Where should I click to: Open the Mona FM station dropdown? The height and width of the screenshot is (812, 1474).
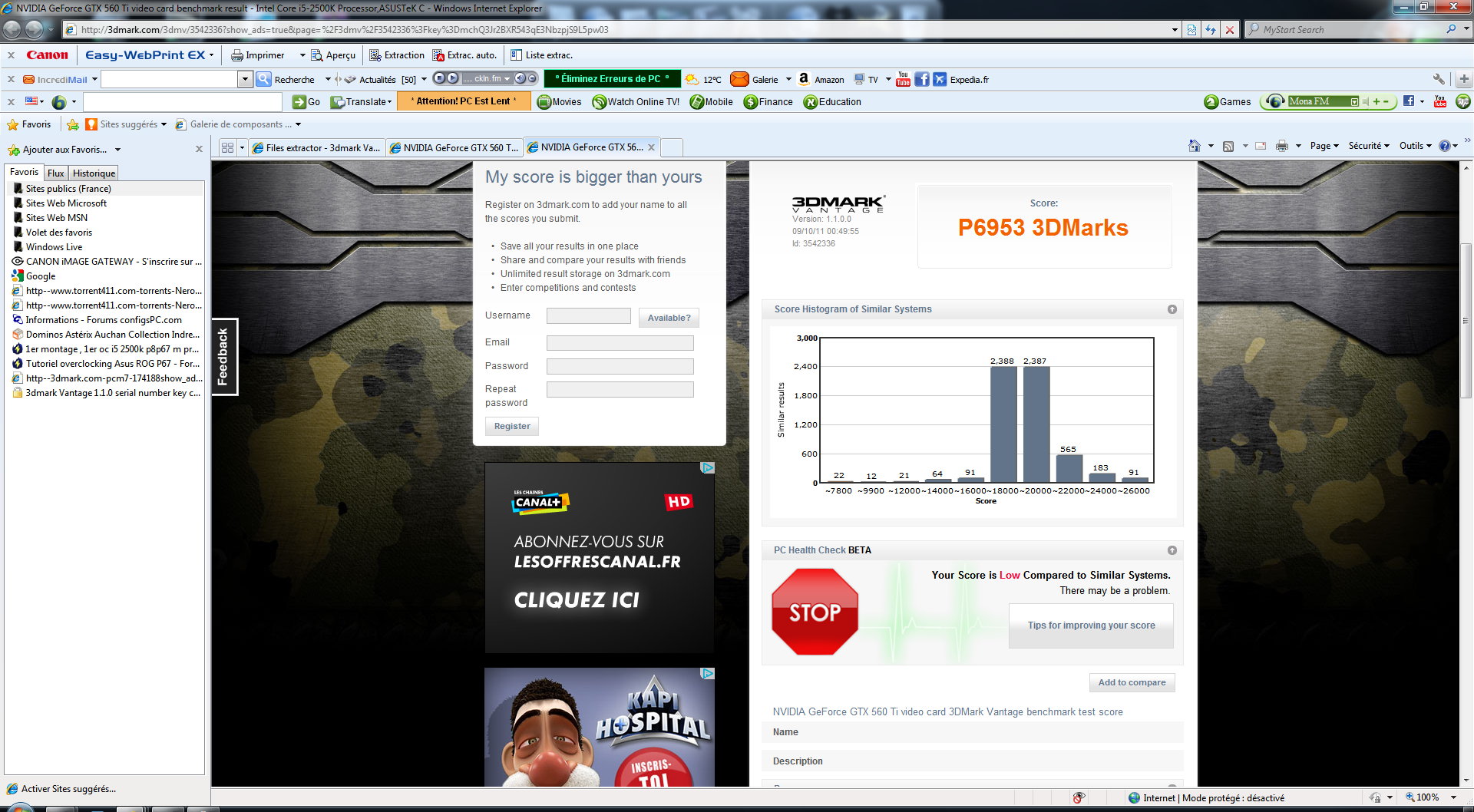[x=1354, y=101]
